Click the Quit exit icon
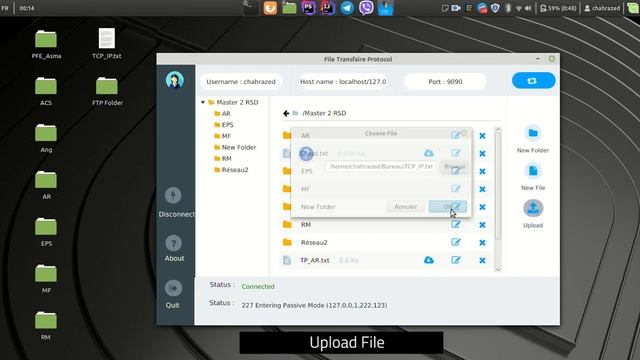The image size is (640, 360). click(x=173, y=289)
